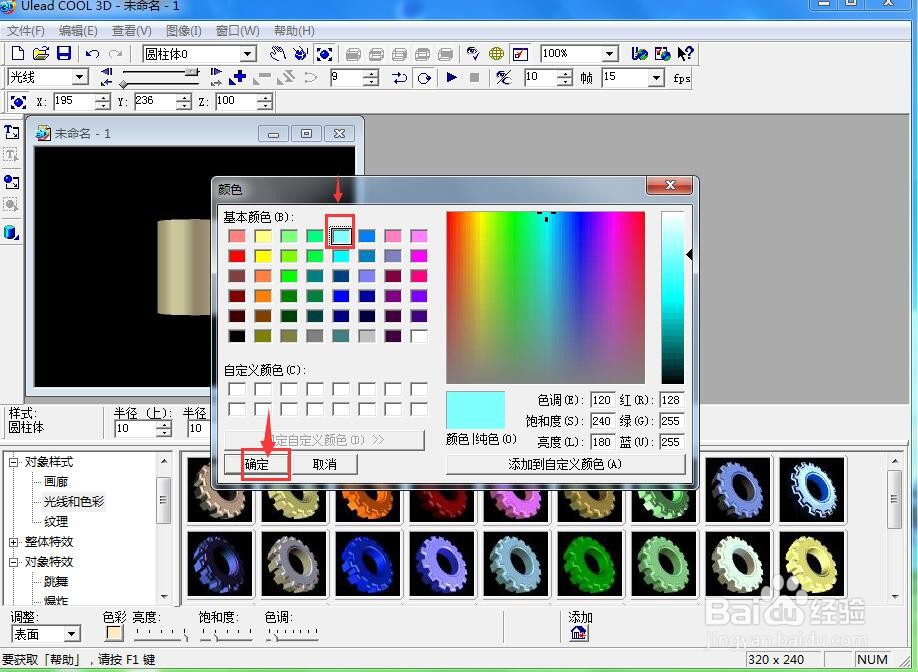
Task: Click the Insert text tool icon
Action: click(11, 132)
